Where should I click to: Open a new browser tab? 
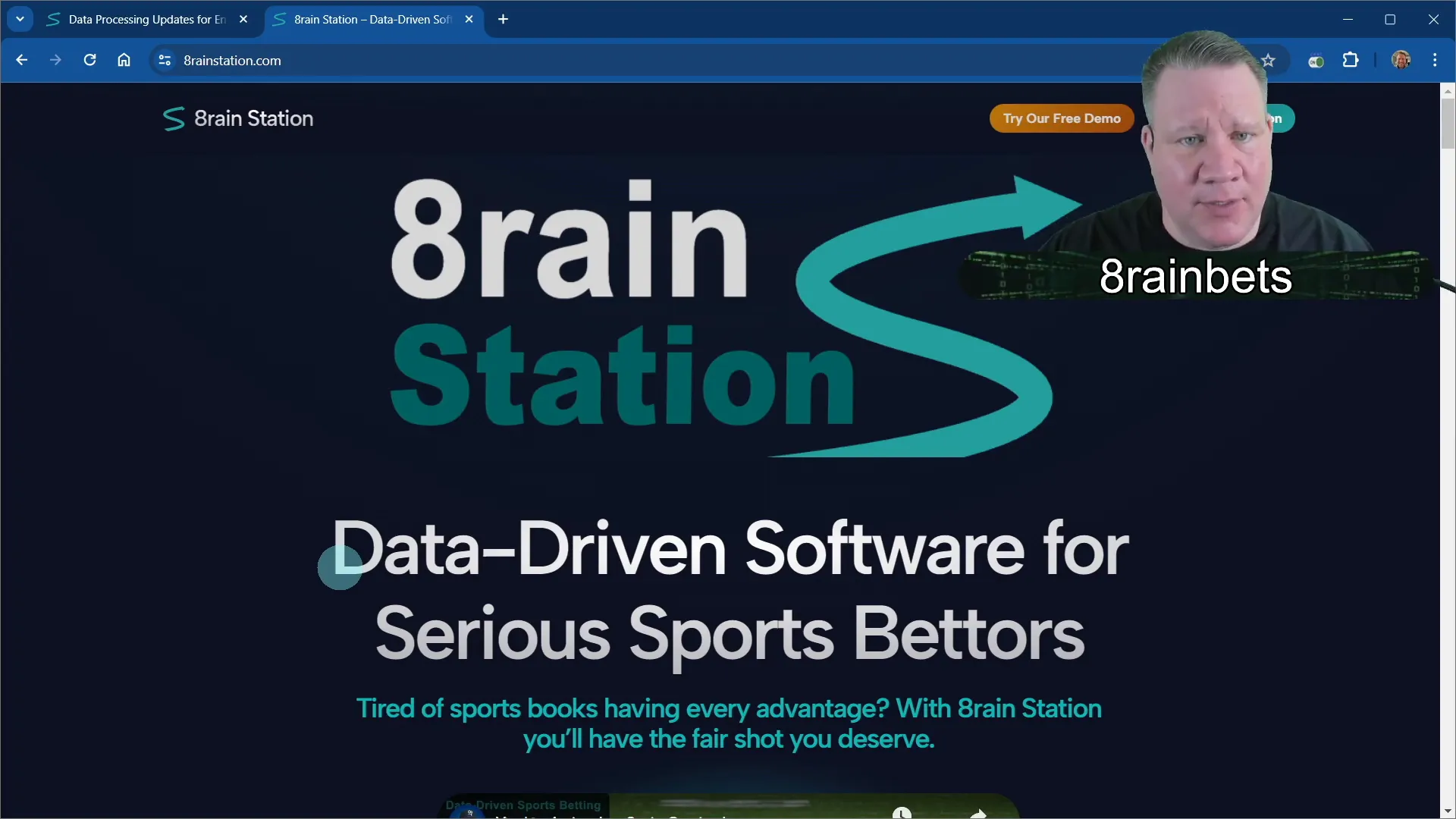(x=503, y=19)
